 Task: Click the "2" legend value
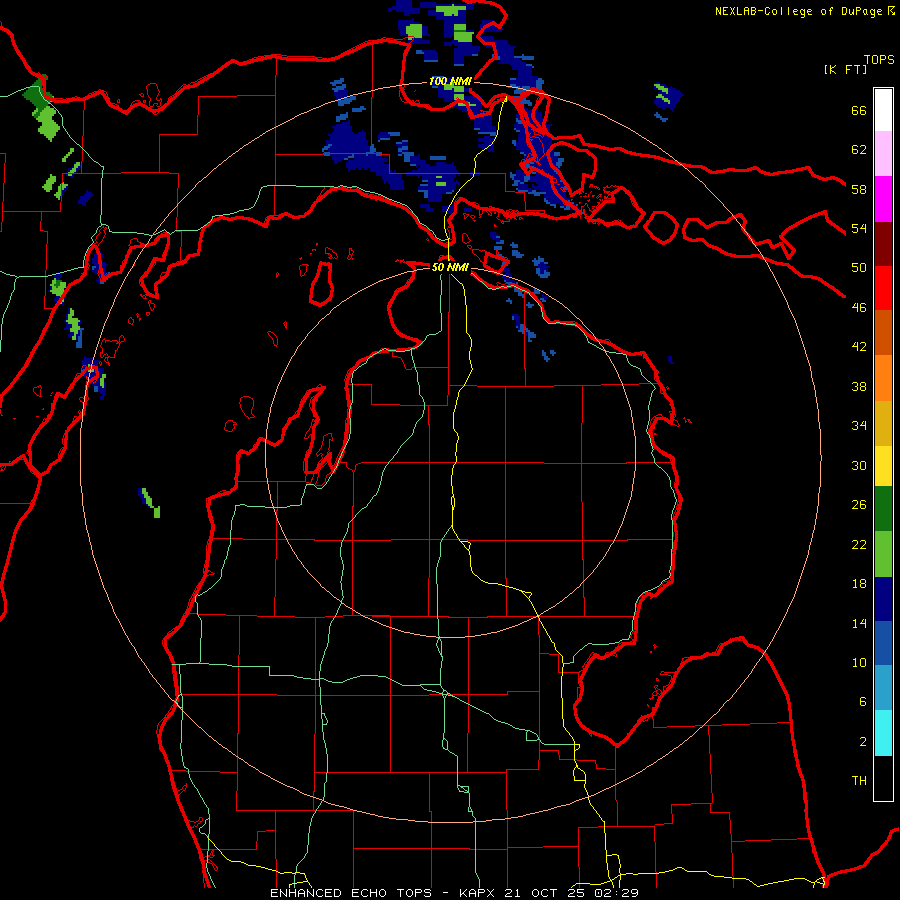[x=863, y=741]
